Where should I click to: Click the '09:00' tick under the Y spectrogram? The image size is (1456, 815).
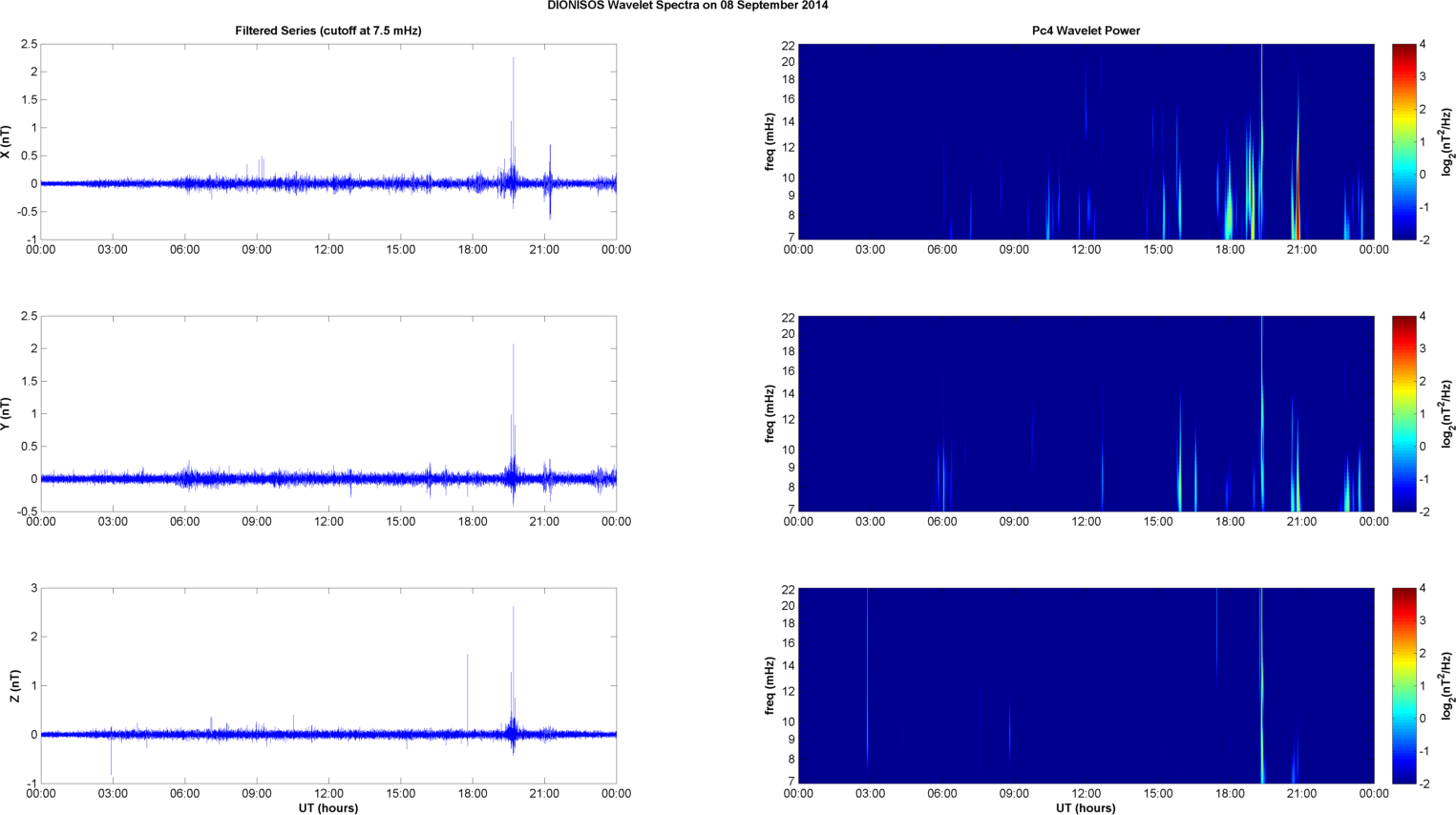pyautogui.click(x=1014, y=521)
